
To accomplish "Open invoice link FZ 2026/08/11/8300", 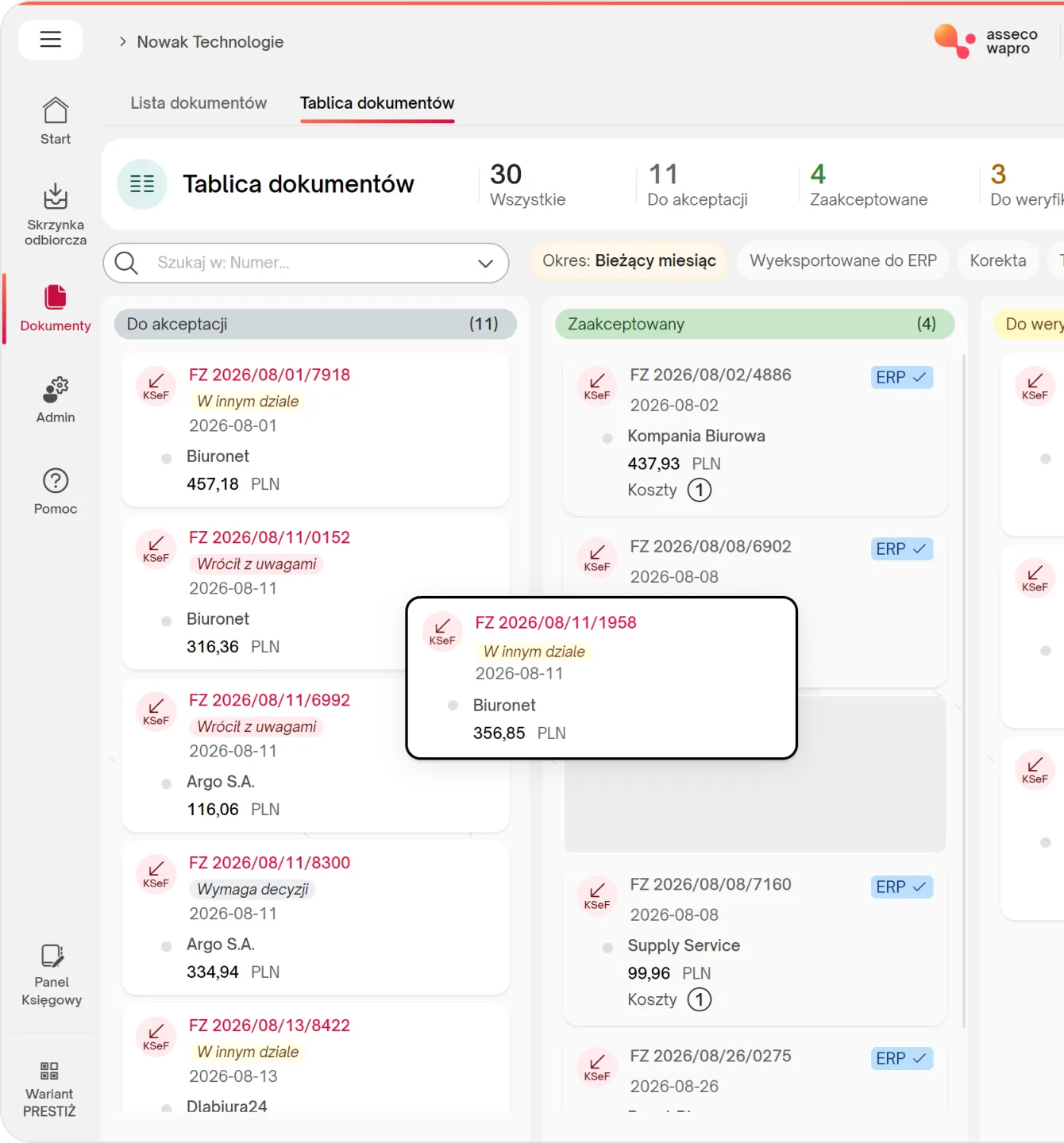I will [x=269, y=863].
